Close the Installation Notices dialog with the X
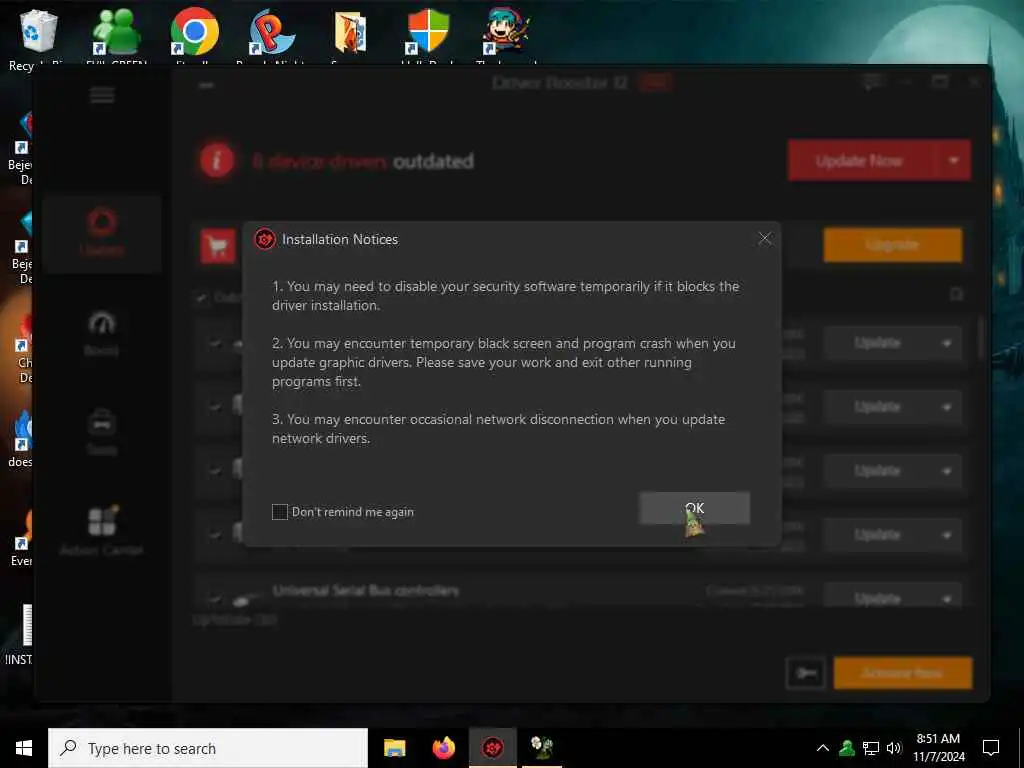1024x768 pixels. 765,239
